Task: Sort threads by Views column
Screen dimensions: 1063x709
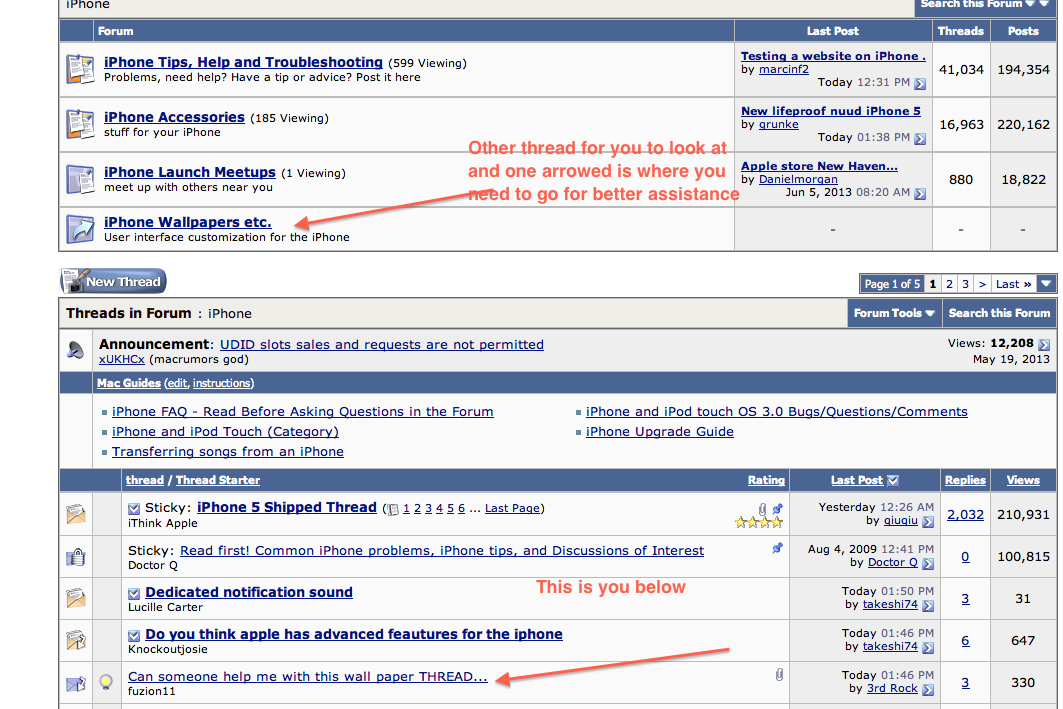Action: [x=1023, y=480]
